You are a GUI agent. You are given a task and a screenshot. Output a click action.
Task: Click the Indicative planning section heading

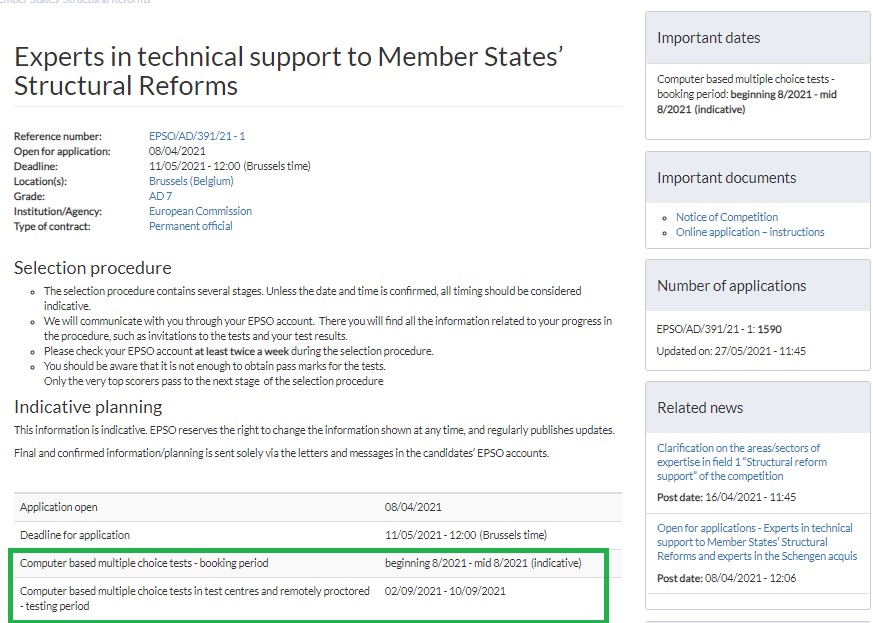(x=88, y=407)
